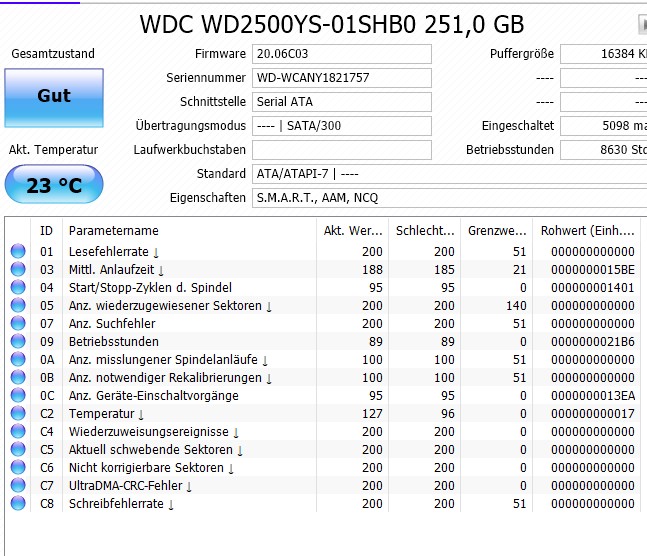Select the UltraDMA-CRC-Fehler parameter name
The height and width of the screenshot is (556, 647).
[125, 485]
